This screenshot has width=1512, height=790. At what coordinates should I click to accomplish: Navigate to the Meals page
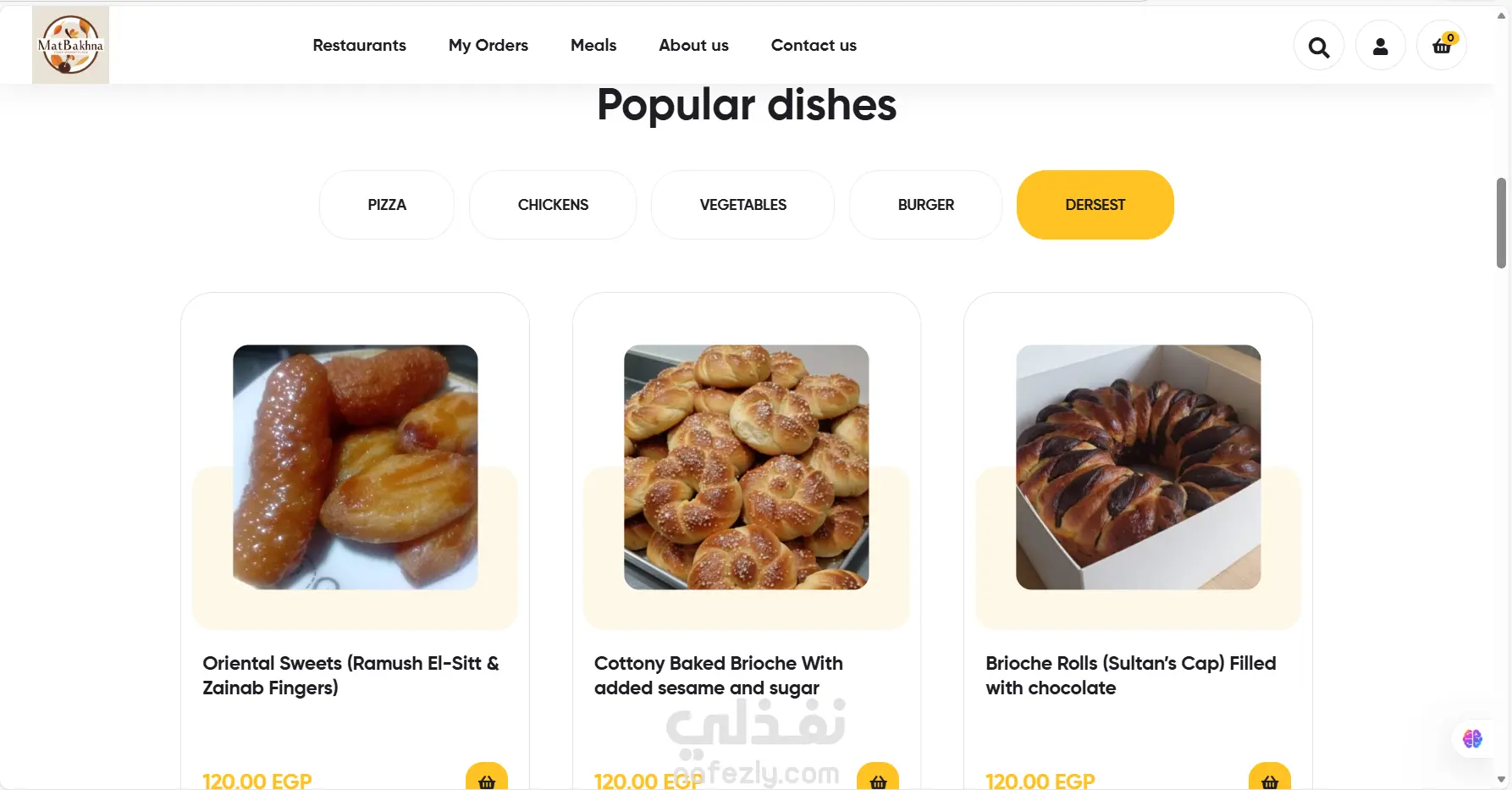pyautogui.click(x=593, y=46)
